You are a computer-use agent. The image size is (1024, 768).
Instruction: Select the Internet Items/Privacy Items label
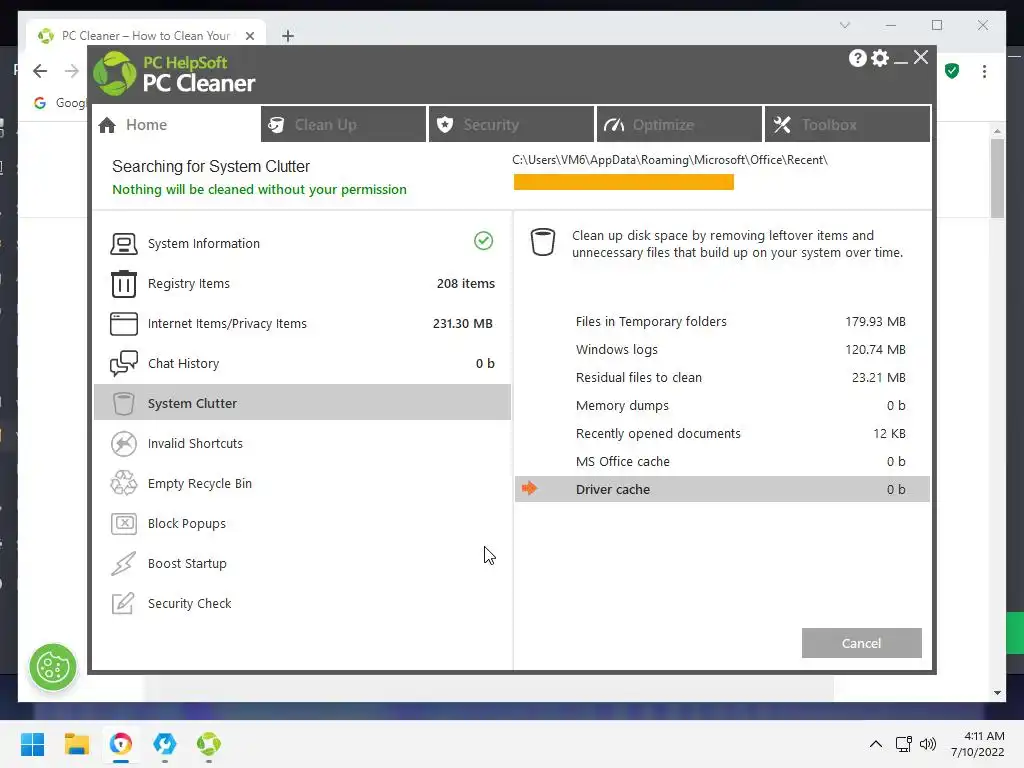[227, 323]
